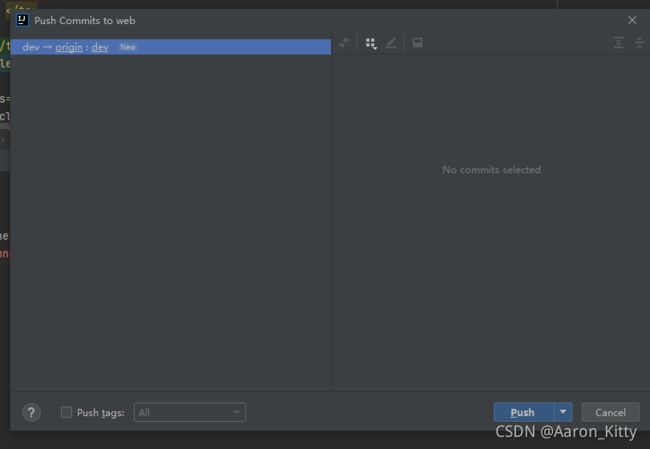Select the dev → origin : dev row
This screenshot has width=650, height=449.
(171, 47)
